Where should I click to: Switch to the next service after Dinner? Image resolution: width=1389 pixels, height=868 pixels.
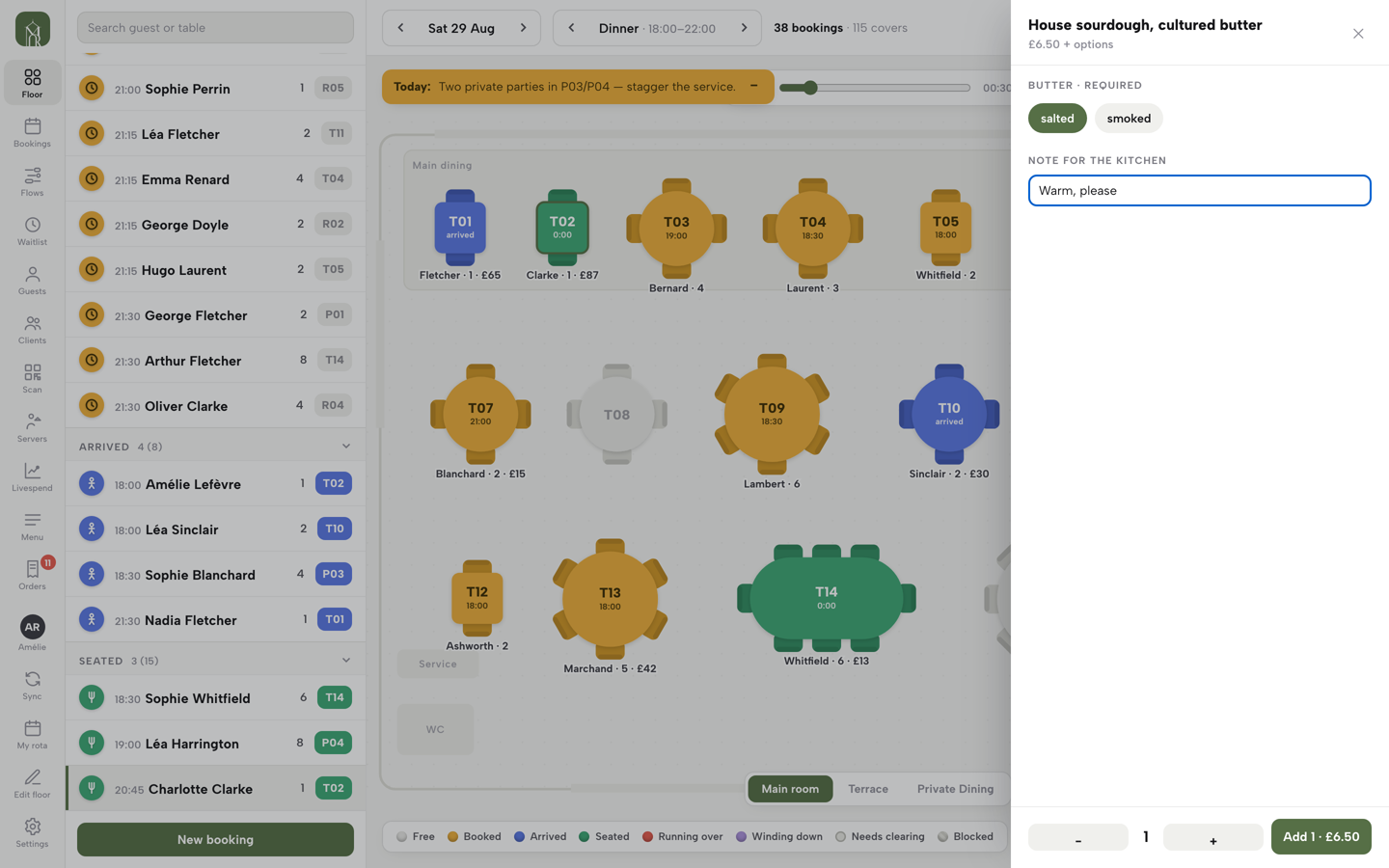coord(744,28)
